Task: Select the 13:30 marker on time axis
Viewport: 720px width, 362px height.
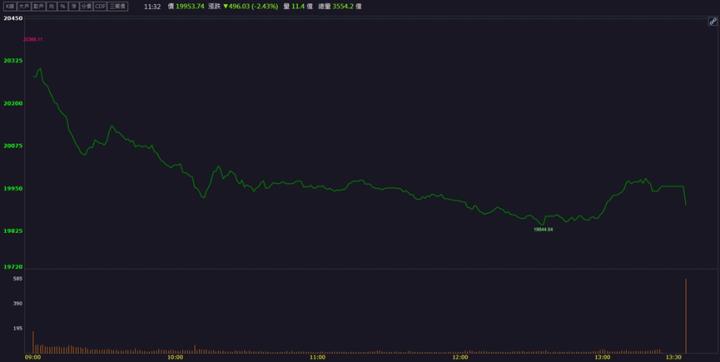Action: coord(675,357)
